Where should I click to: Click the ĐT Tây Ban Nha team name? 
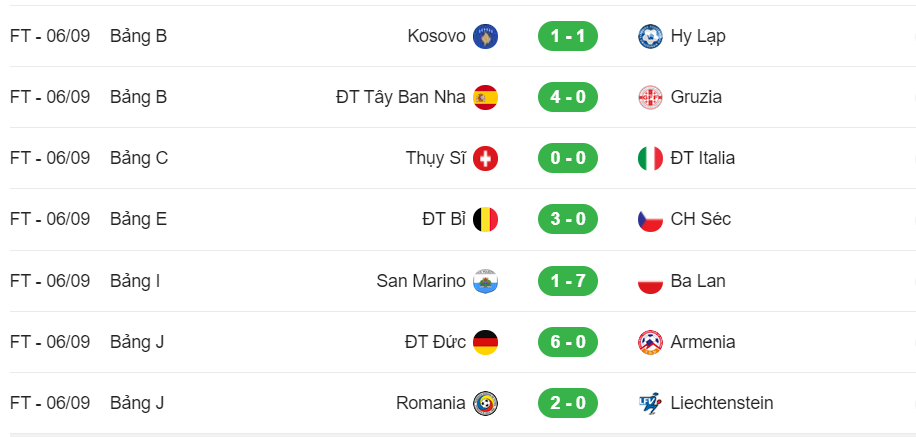pos(401,97)
